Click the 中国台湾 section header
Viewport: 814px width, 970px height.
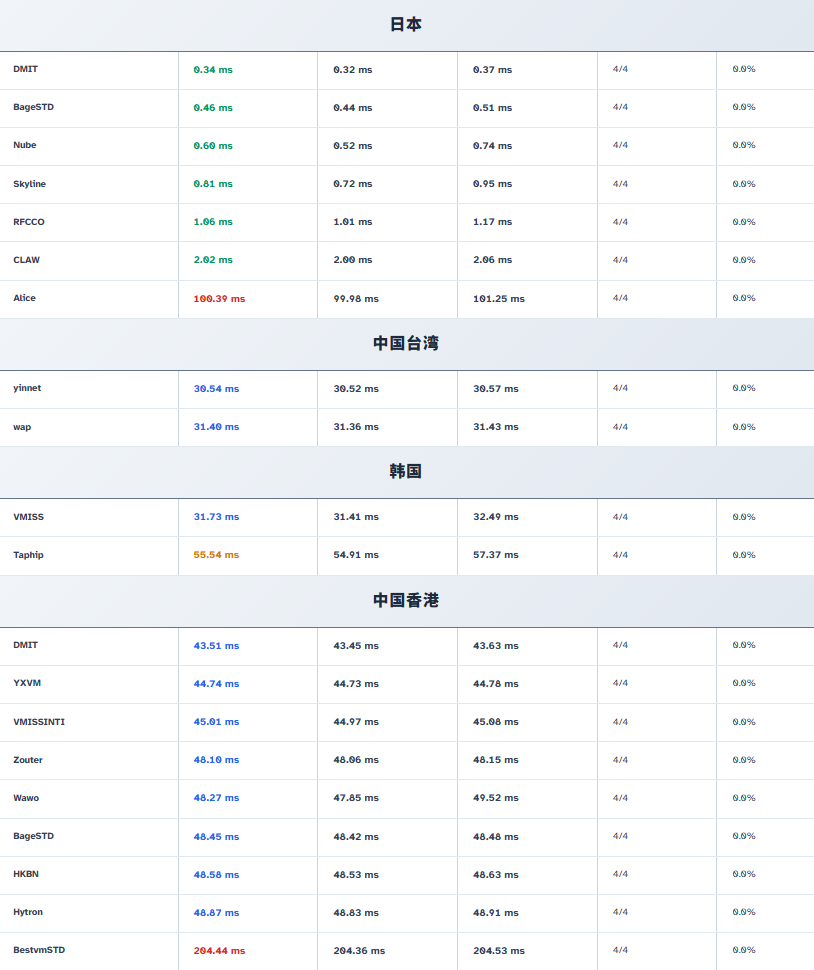pyautogui.click(x=406, y=343)
